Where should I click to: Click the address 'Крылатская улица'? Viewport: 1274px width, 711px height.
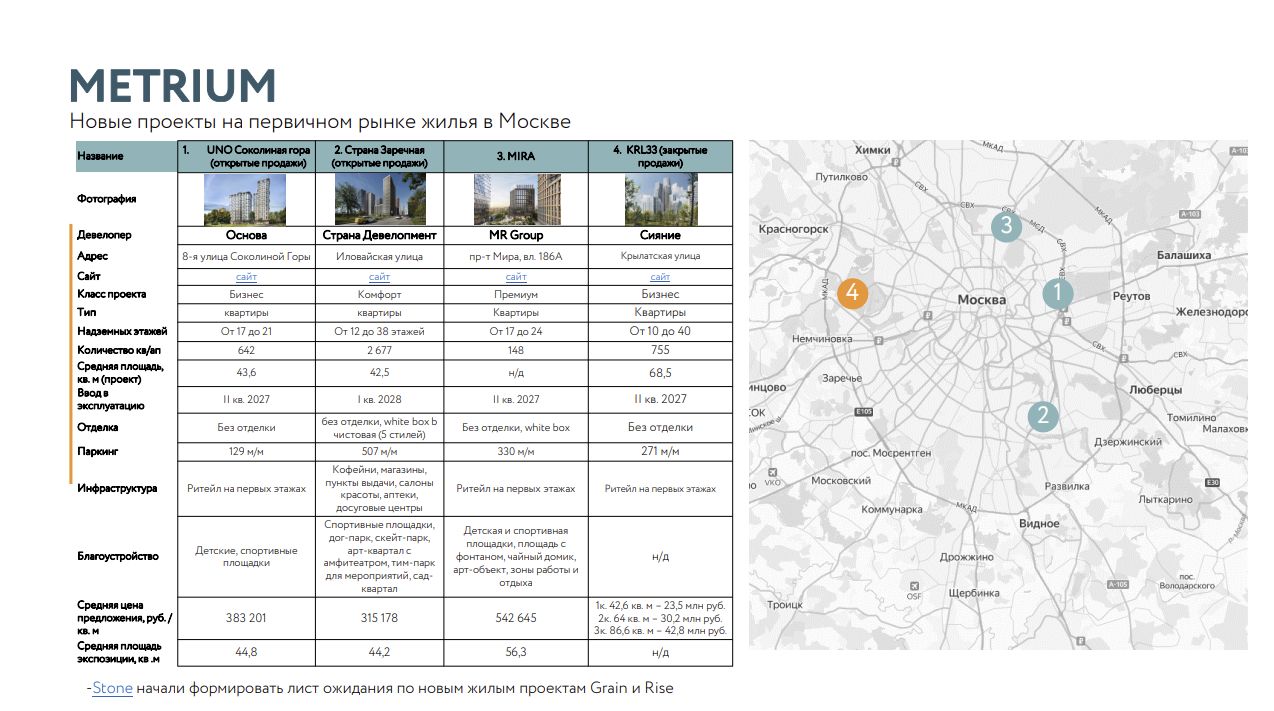660,256
